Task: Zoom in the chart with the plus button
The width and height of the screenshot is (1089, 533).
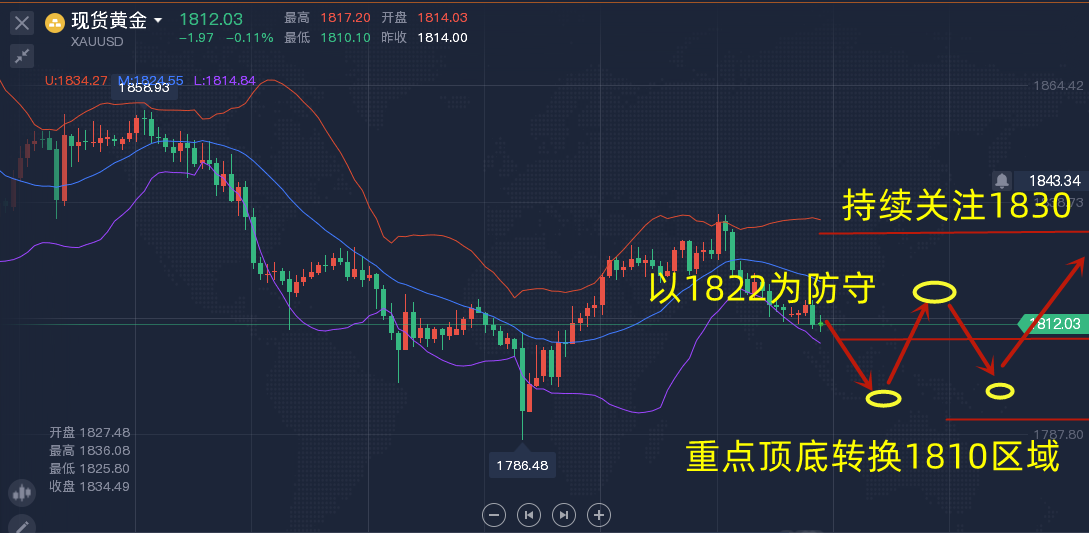Action: coord(599,515)
